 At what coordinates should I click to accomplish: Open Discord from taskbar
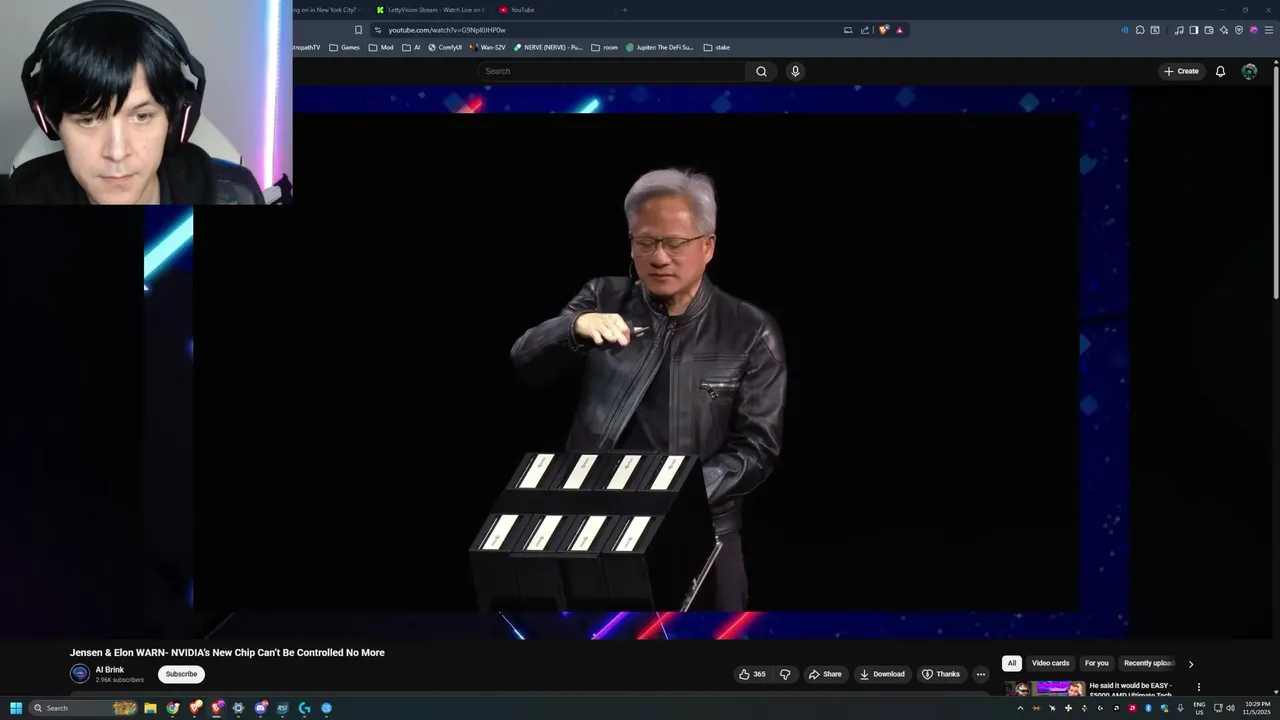(x=261, y=708)
